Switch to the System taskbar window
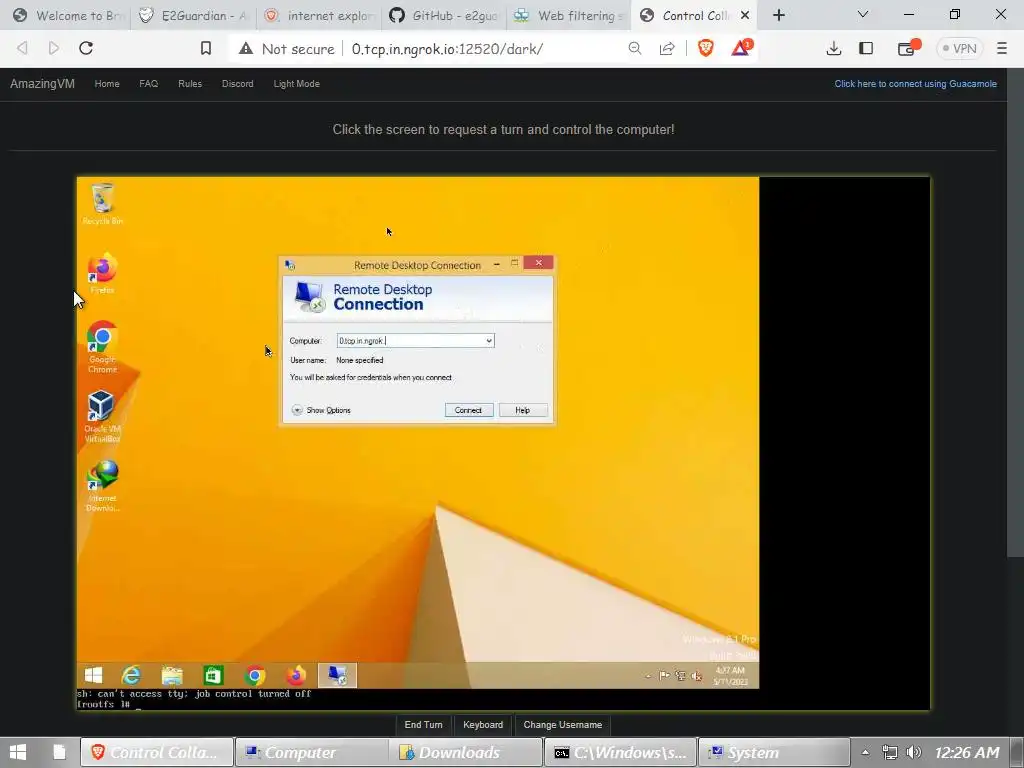 point(775,752)
